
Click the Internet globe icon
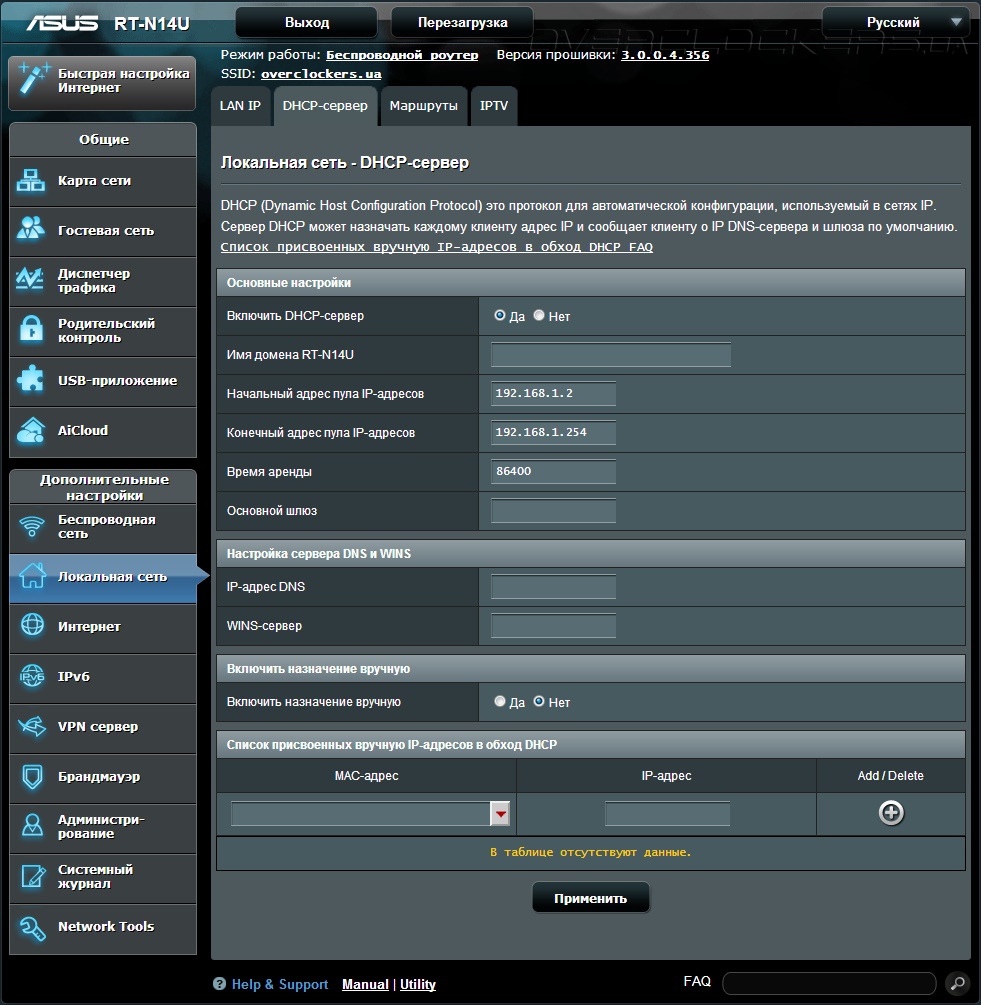(x=32, y=625)
